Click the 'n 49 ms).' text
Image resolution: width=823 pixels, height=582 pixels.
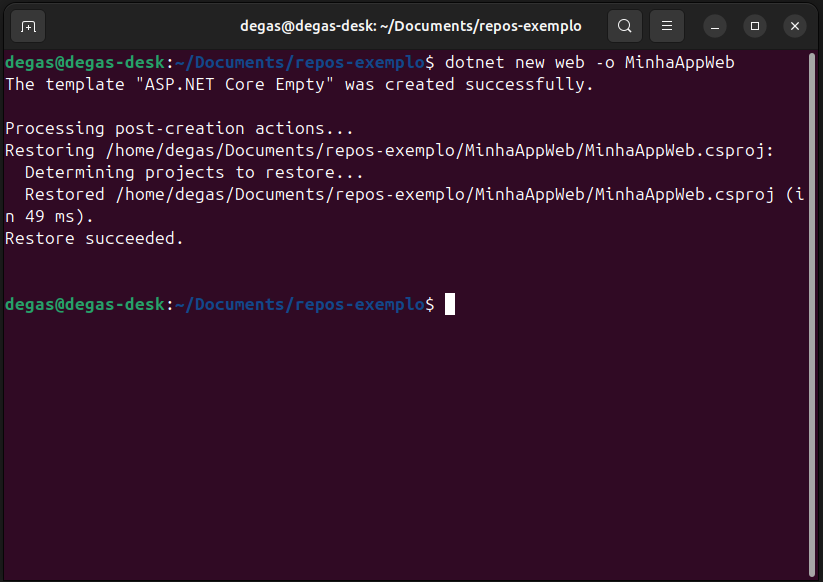(49, 217)
